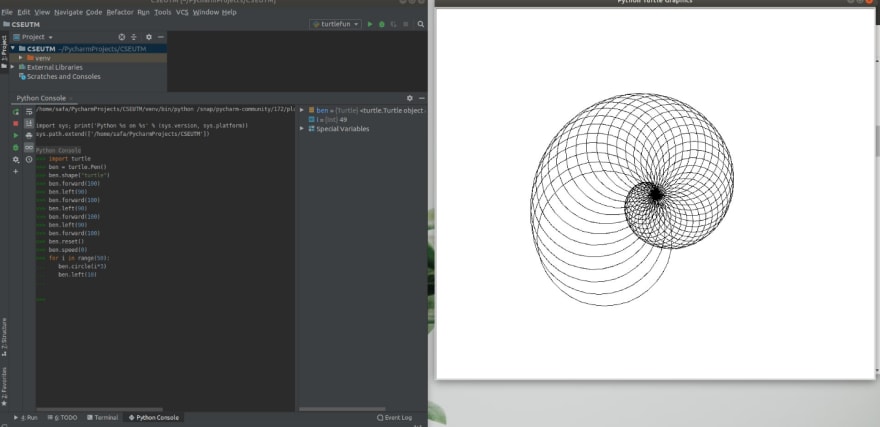The height and width of the screenshot is (427, 880).
Task: Open the Navigate menu
Action: (x=68, y=12)
